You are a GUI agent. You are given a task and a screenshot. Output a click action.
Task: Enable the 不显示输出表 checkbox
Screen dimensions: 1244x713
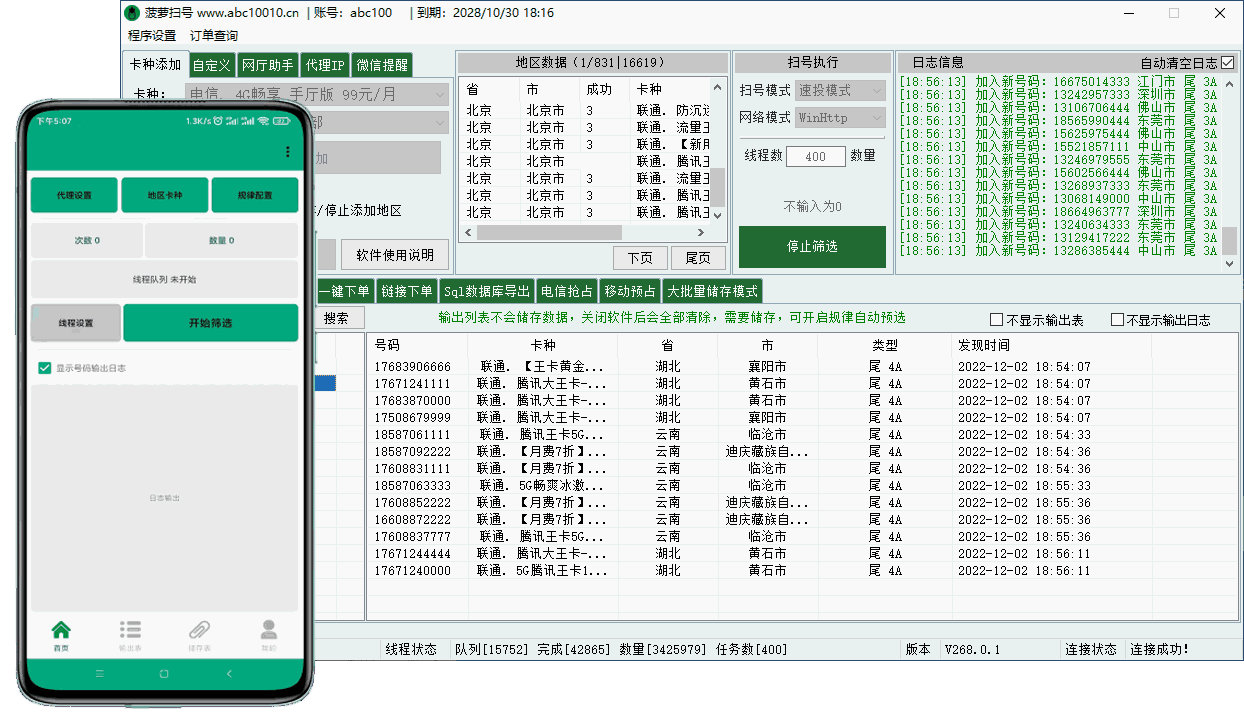click(x=996, y=320)
